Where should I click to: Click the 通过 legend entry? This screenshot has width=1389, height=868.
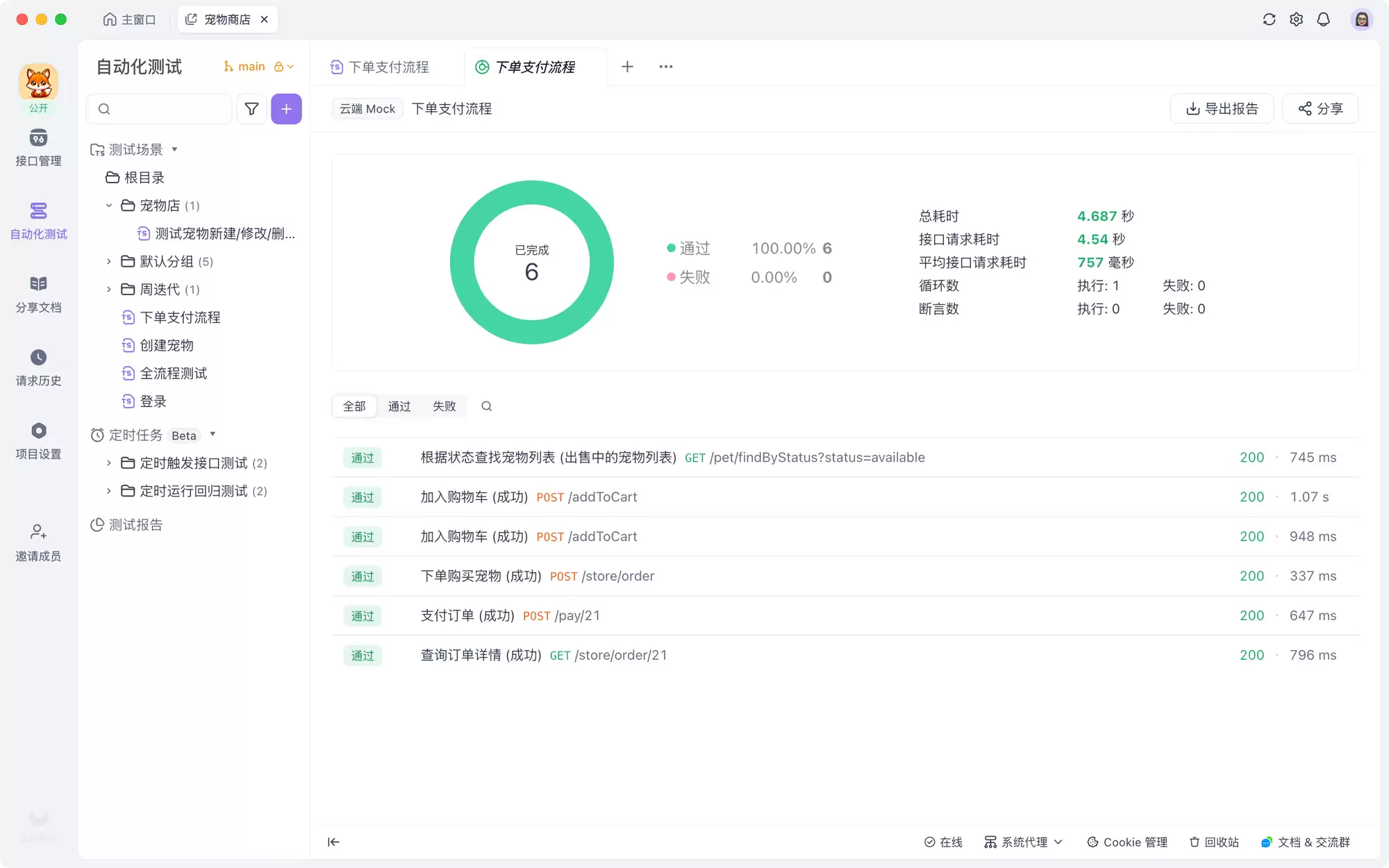[x=688, y=248]
